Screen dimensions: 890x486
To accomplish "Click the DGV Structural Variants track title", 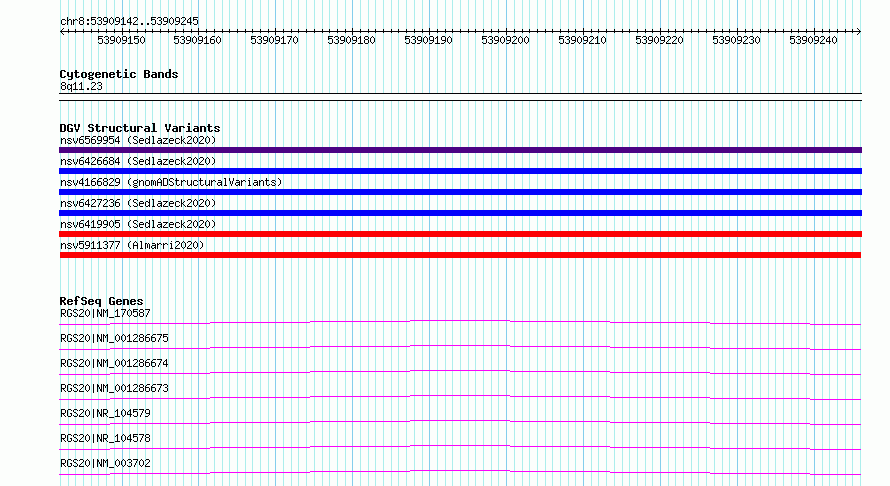I will coord(140,128).
